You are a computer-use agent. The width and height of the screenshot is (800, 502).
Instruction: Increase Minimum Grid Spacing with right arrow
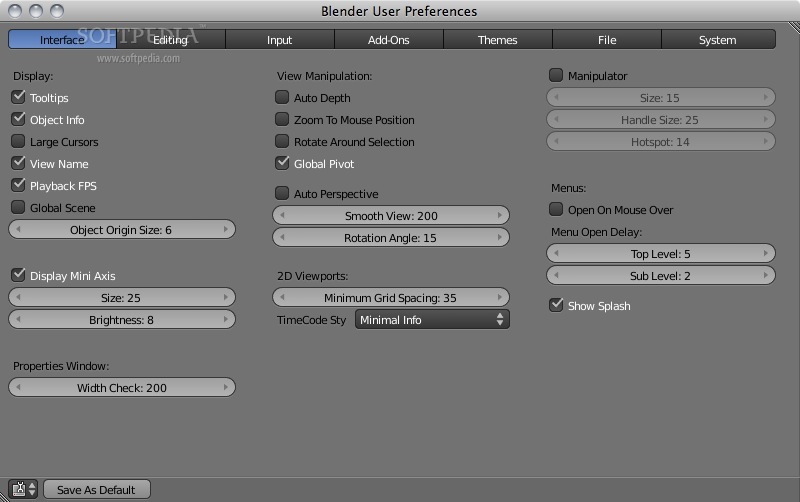[500, 297]
